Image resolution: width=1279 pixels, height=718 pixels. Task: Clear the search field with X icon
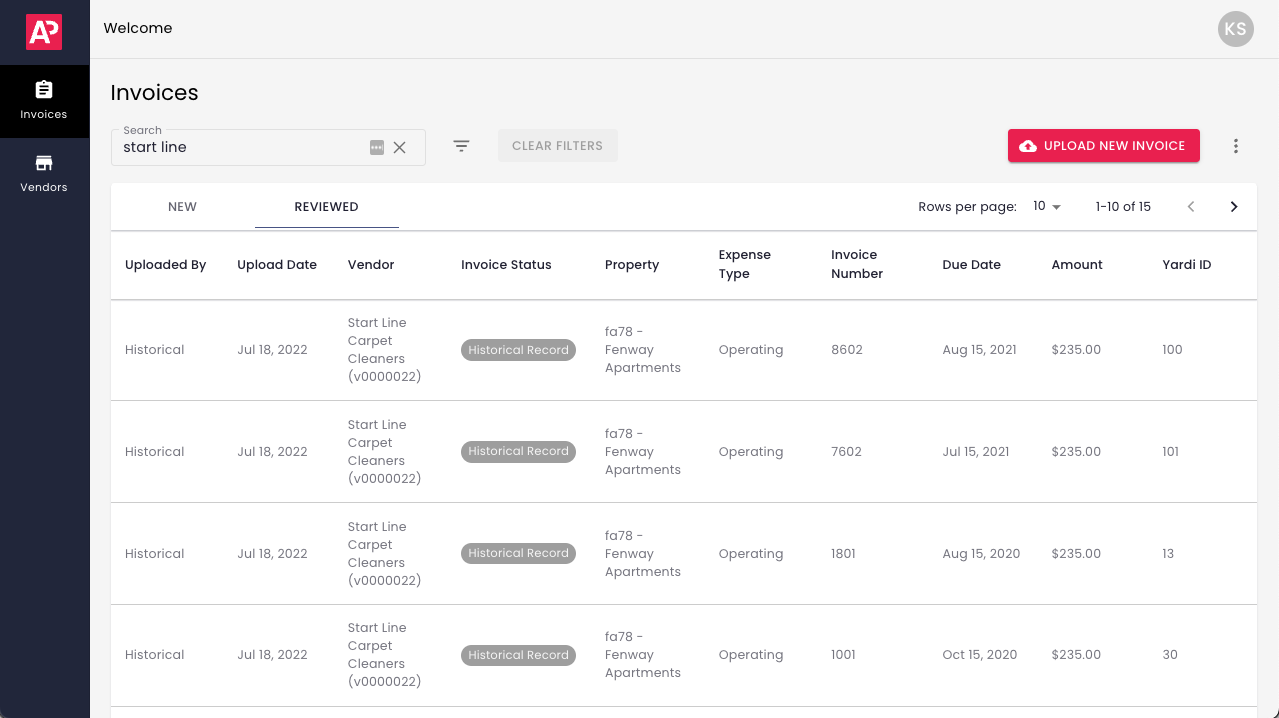click(400, 147)
